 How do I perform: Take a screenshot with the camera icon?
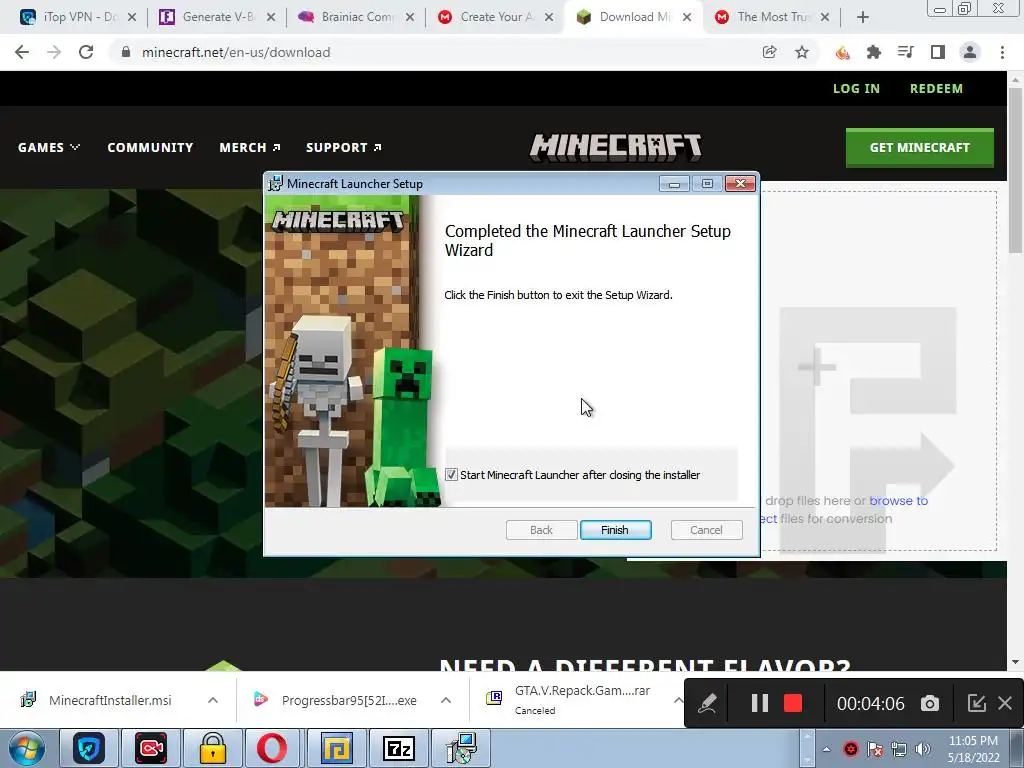click(930, 703)
